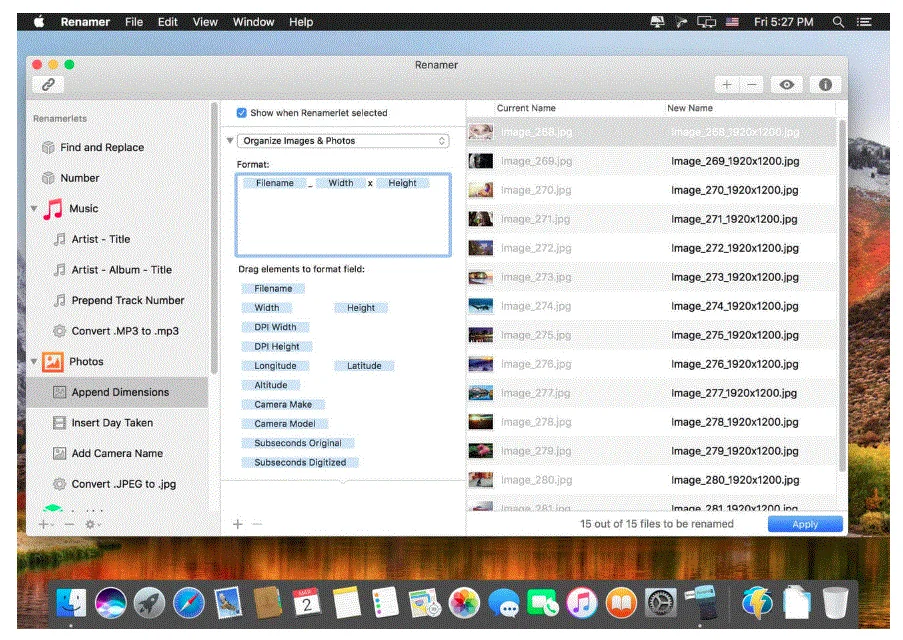Click Subseconds Digitized element token
This screenshot has width=903, height=640.
(x=300, y=463)
